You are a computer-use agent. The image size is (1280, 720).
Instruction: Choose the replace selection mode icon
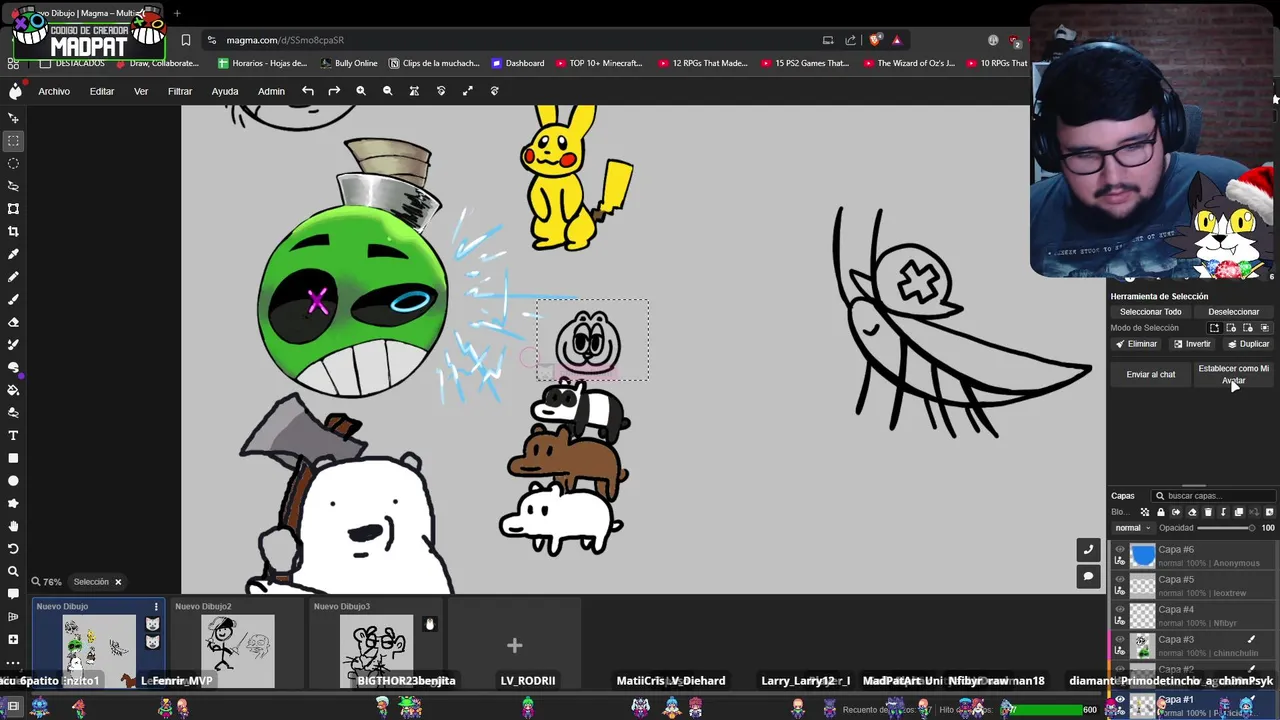point(1215,328)
